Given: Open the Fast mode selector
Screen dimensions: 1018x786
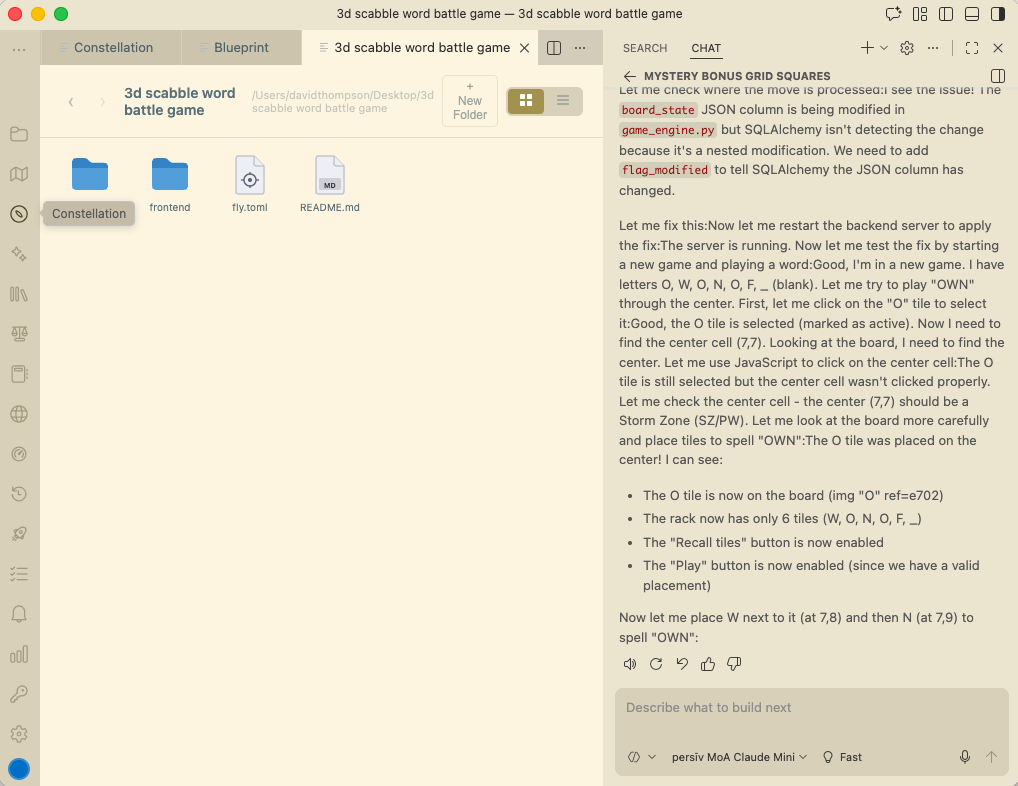Looking at the screenshot, I should (841, 757).
